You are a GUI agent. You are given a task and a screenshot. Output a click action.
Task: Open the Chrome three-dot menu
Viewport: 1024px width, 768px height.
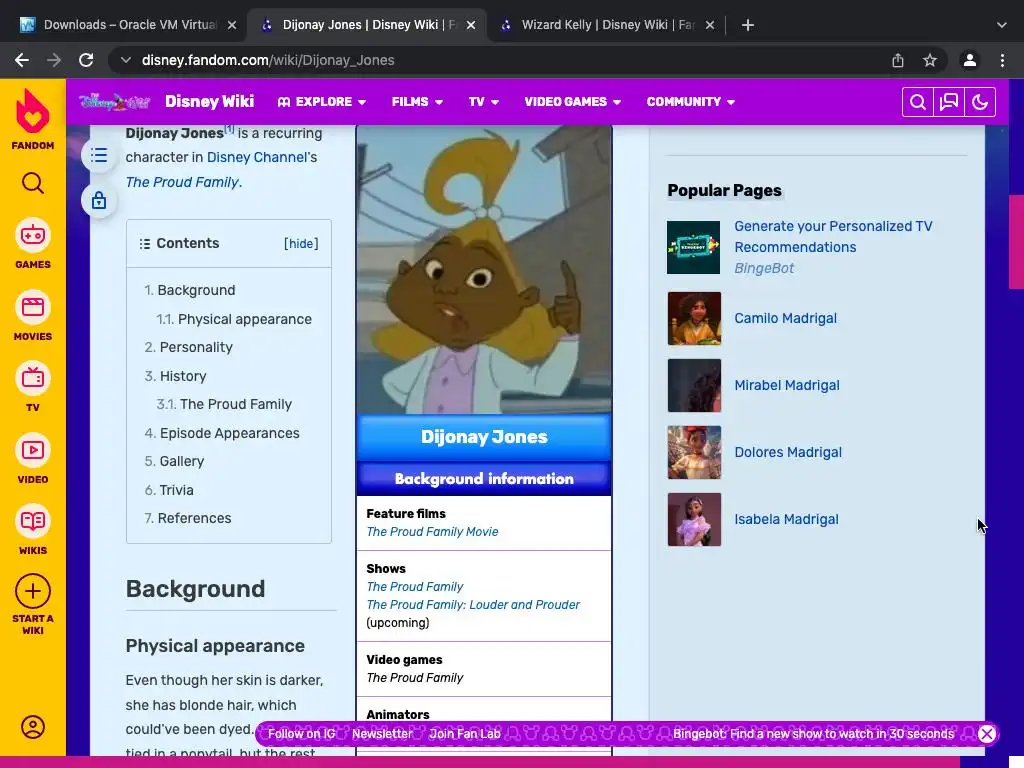click(1002, 60)
